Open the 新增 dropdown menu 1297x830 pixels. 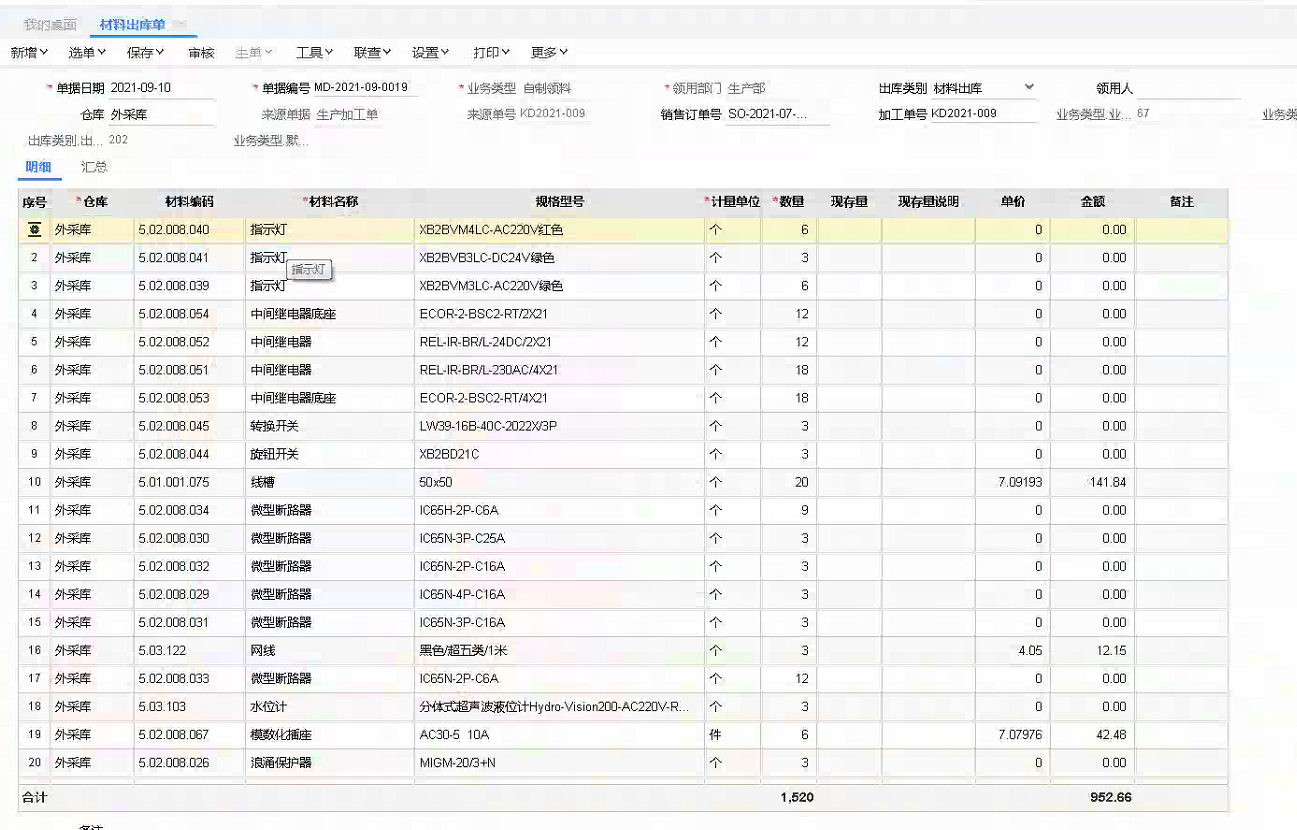pyautogui.click(x=30, y=53)
